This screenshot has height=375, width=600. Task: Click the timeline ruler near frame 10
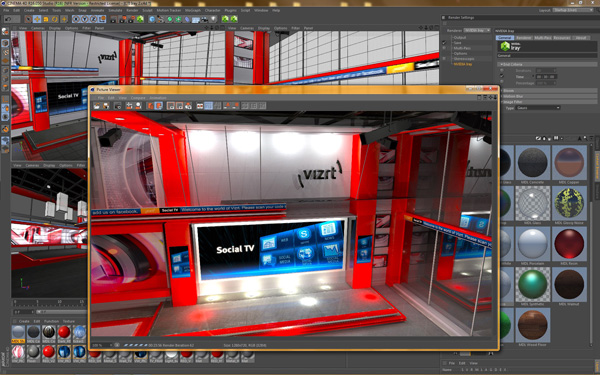tap(59, 302)
